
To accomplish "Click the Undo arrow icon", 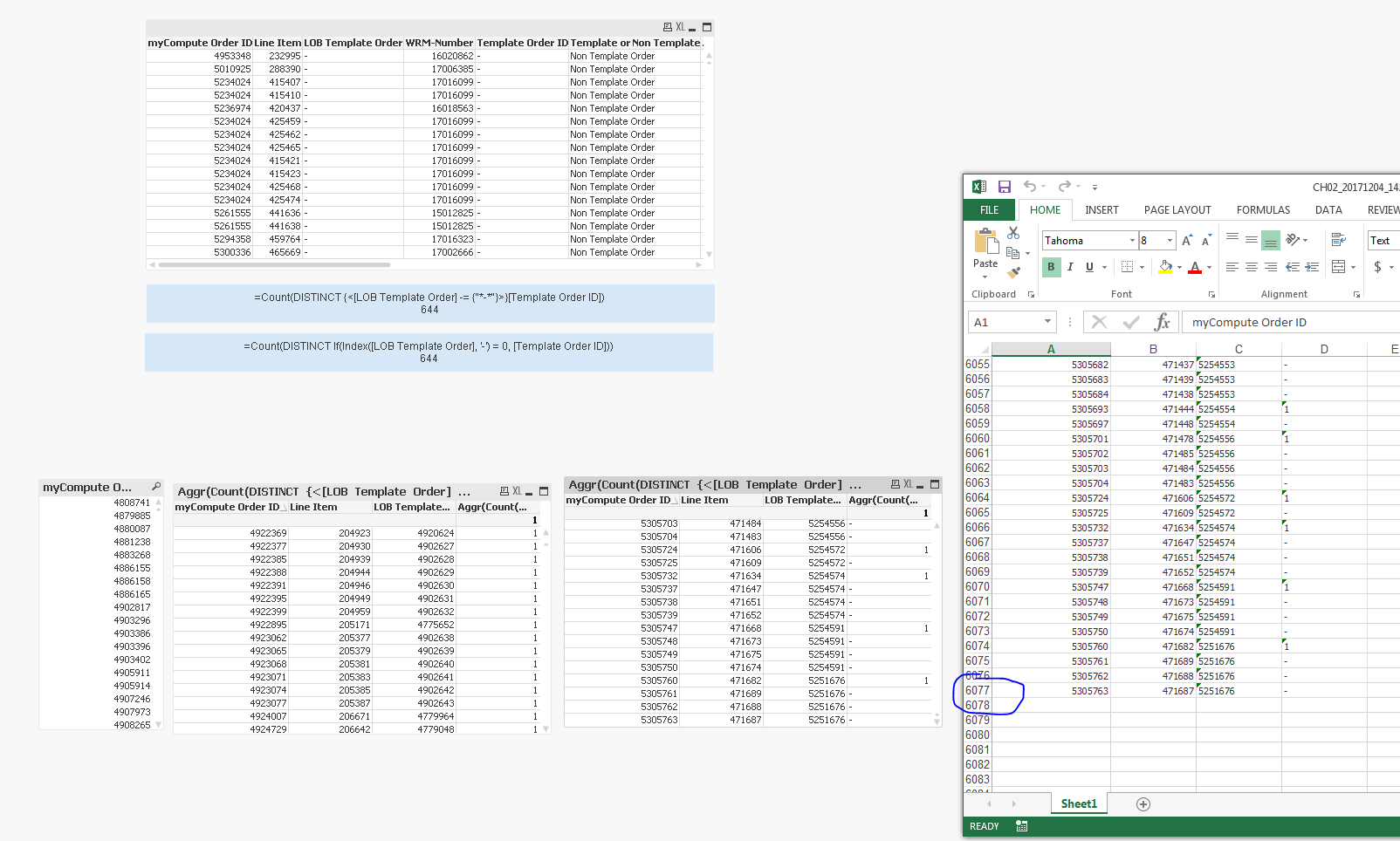I will (1030, 187).
